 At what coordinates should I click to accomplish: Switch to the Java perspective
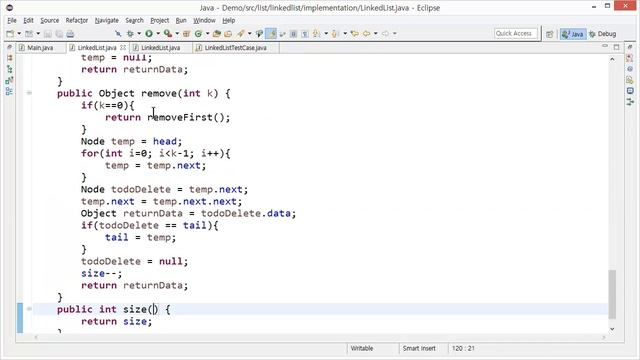pos(573,34)
